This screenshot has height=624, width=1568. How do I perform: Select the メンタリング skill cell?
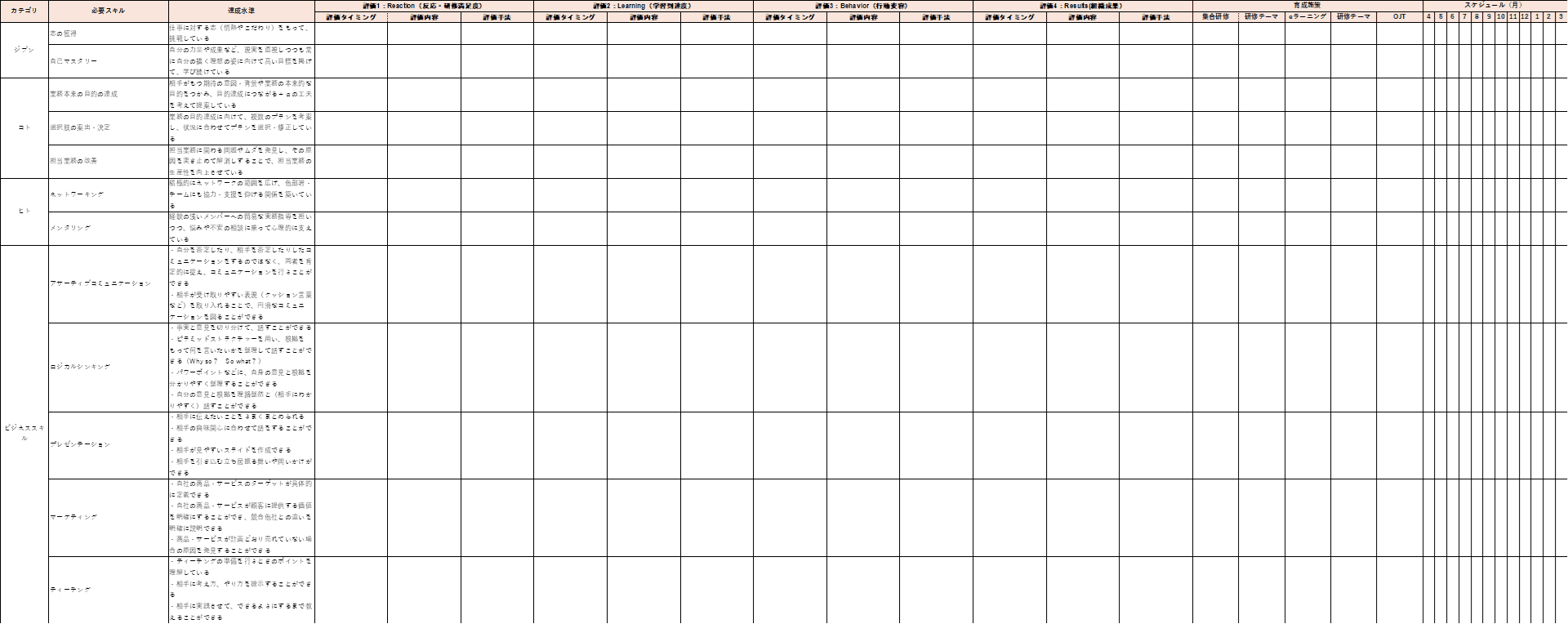click(x=109, y=228)
